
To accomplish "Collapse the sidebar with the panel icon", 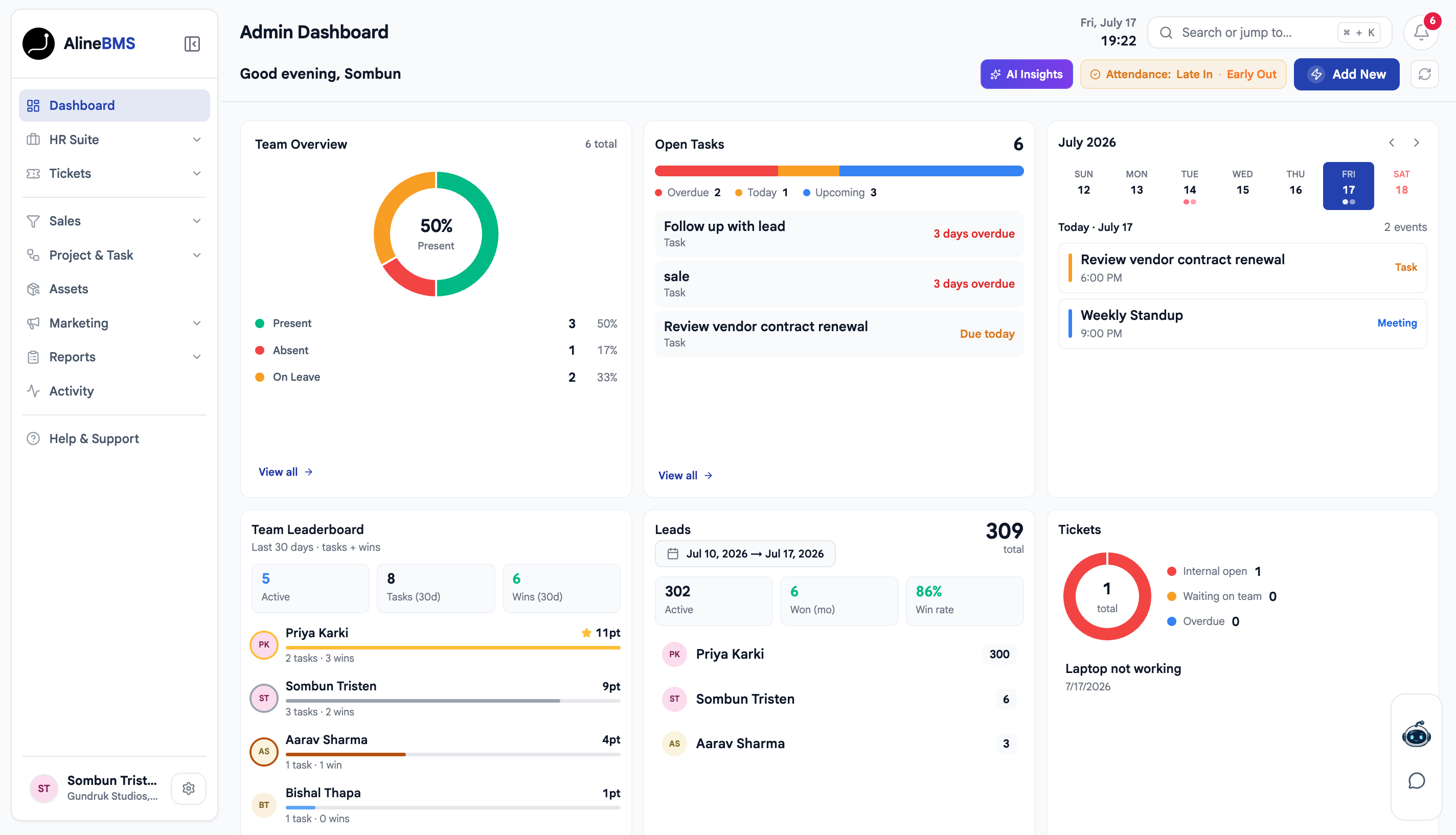I will 192,43.
